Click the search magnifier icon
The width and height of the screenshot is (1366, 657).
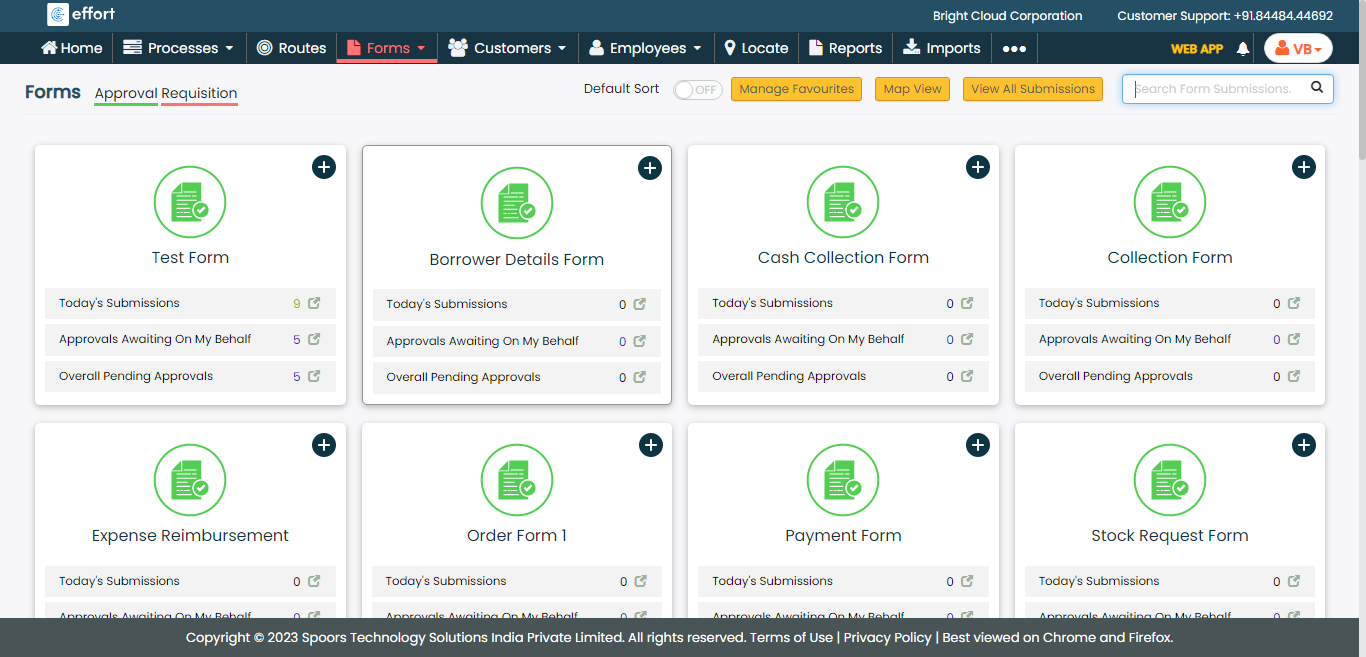click(x=1317, y=88)
